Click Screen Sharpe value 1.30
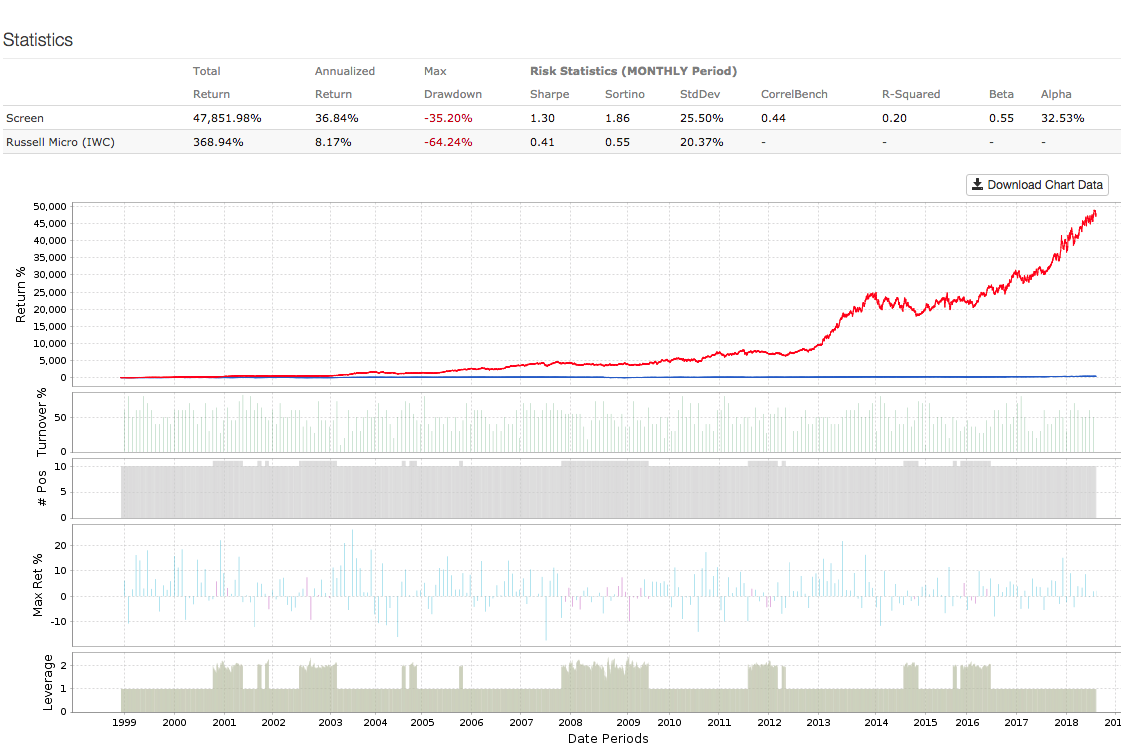This screenshot has height=749, width=1126. (x=542, y=118)
